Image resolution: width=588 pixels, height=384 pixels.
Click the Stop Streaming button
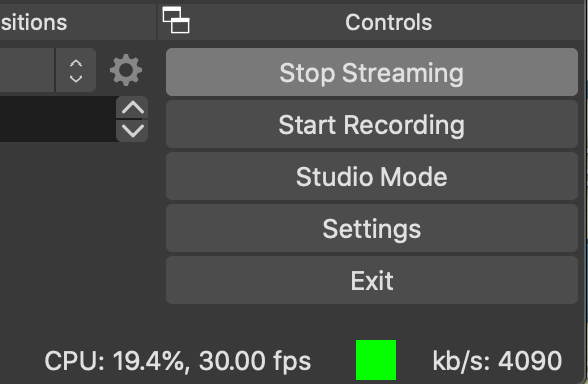[x=372, y=72]
